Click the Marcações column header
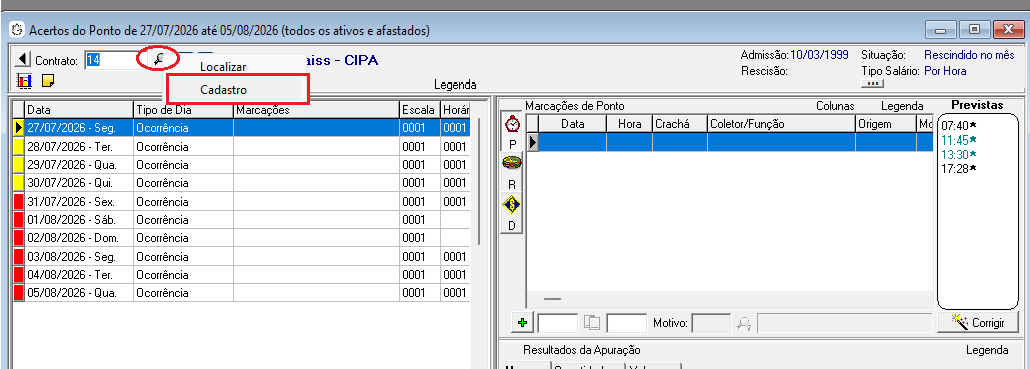Viewport: 1030px width, 369px height. pyautogui.click(x=317, y=110)
